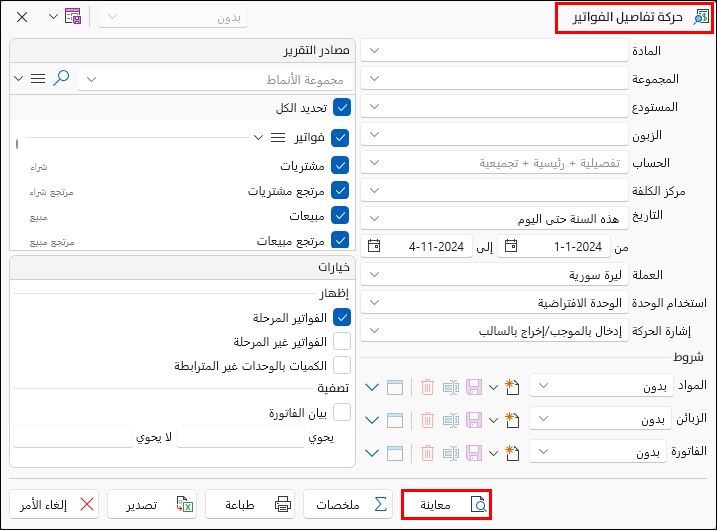Toggle the مبيعات checkbox
Screen dimensions: 717x530
coord(340,215)
